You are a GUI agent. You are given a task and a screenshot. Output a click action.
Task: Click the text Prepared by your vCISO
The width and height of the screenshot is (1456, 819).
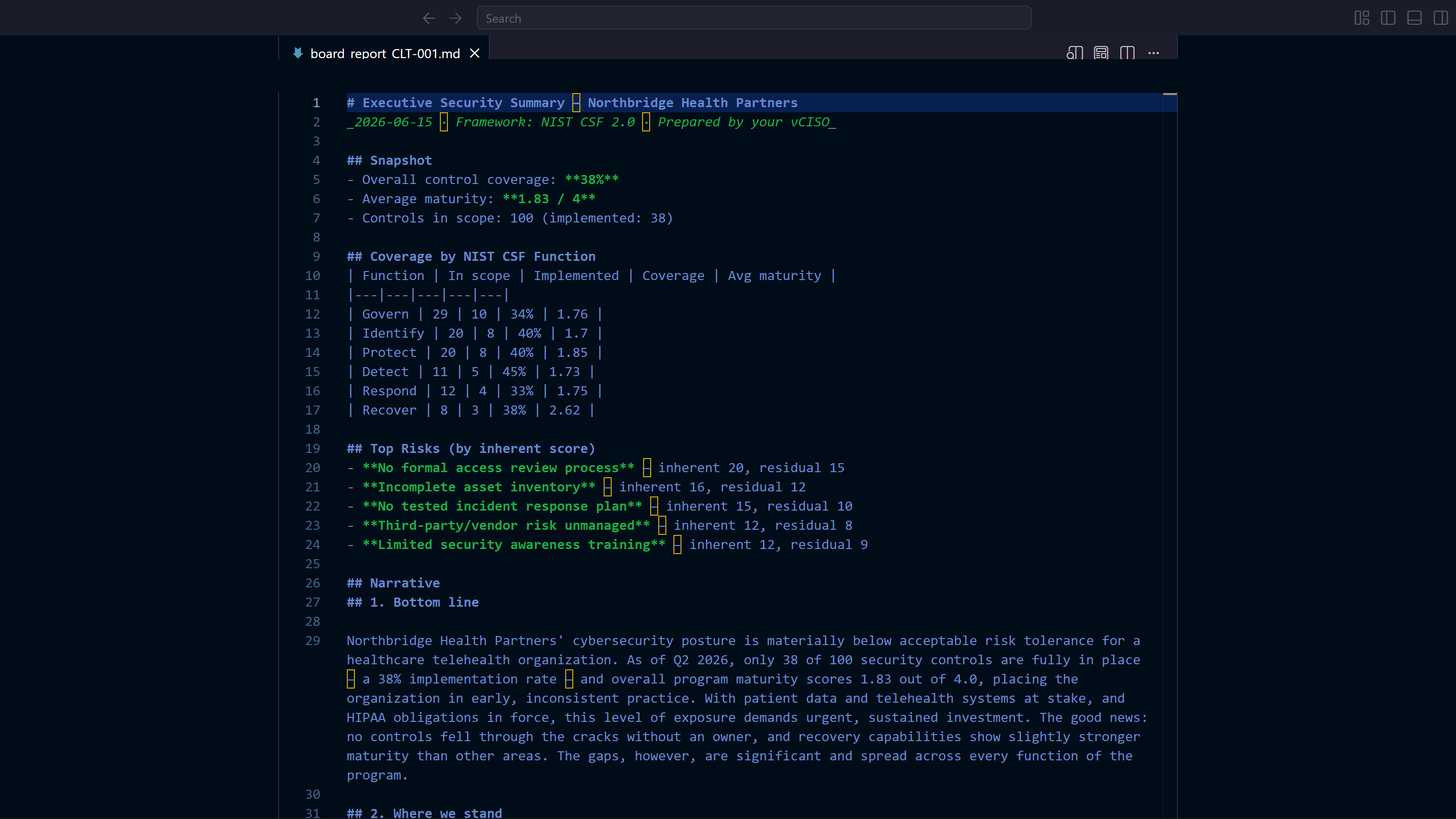coord(743,122)
